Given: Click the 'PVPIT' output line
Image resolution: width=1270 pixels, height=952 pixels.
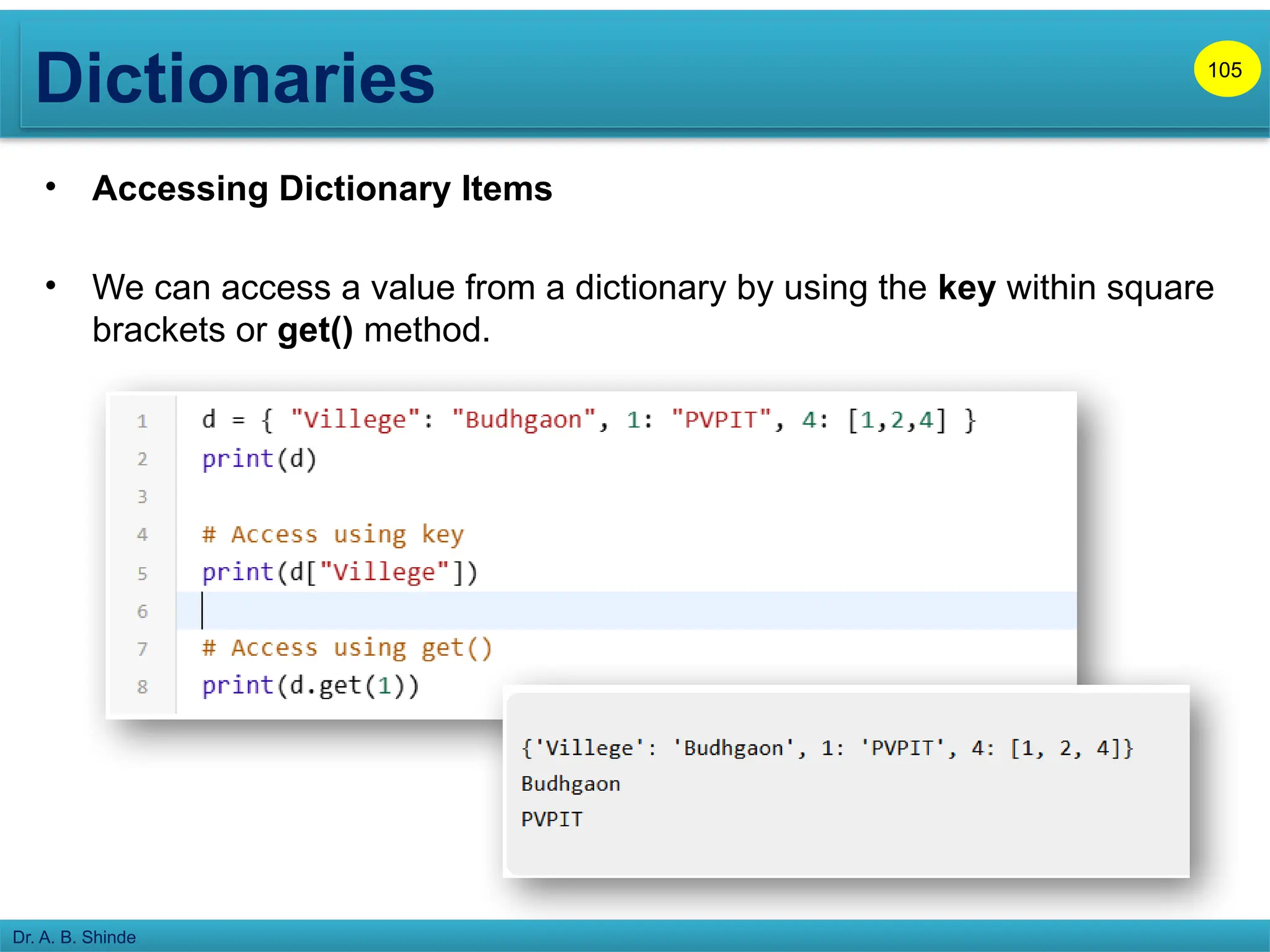Looking at the screenshot, I should click(552, 819).
